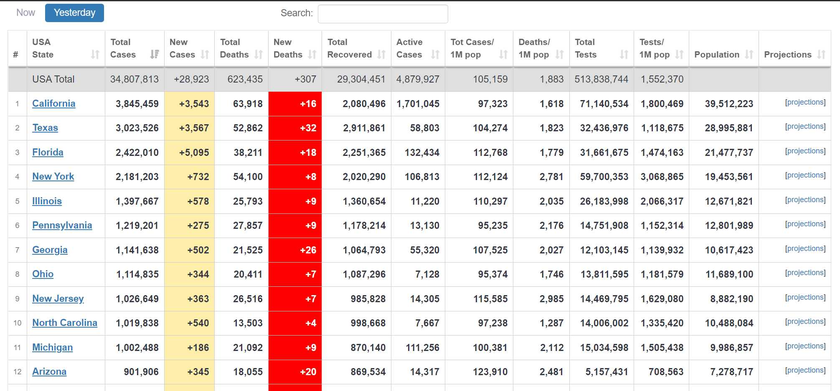
Task: Sort table by New Deaths icon
Action: (x=312, y=55)
